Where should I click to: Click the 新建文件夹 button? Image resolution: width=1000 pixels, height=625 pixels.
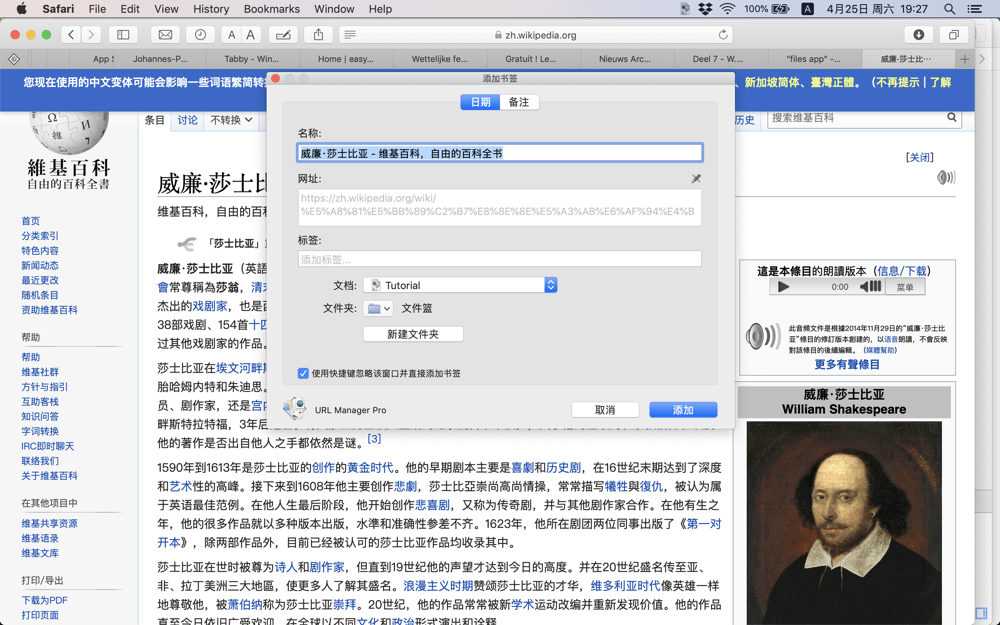413,334
